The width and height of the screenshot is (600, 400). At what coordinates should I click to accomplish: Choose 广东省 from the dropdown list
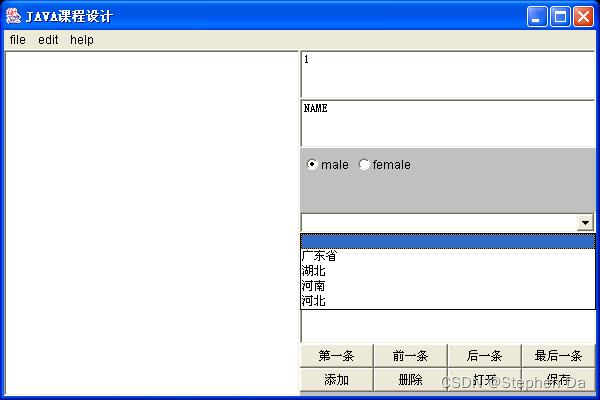[x=448, y=256]
